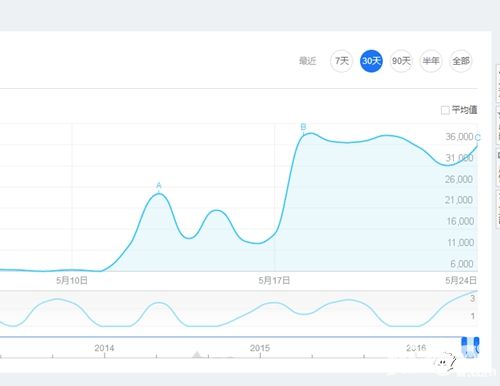Click marker B at the curve peak
Screen dimensions: 500x386
(303, 127)
